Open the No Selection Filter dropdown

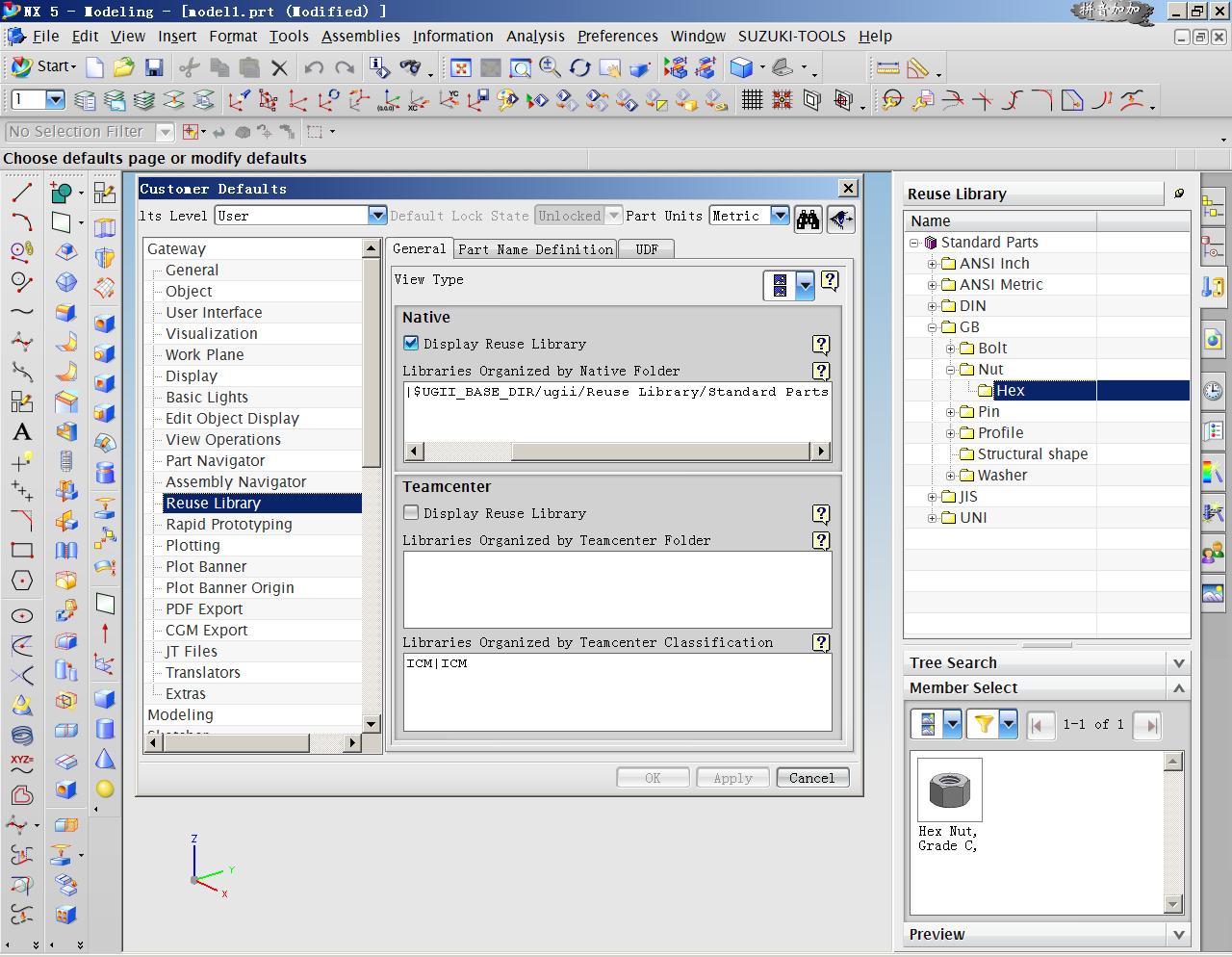(165, 132)
